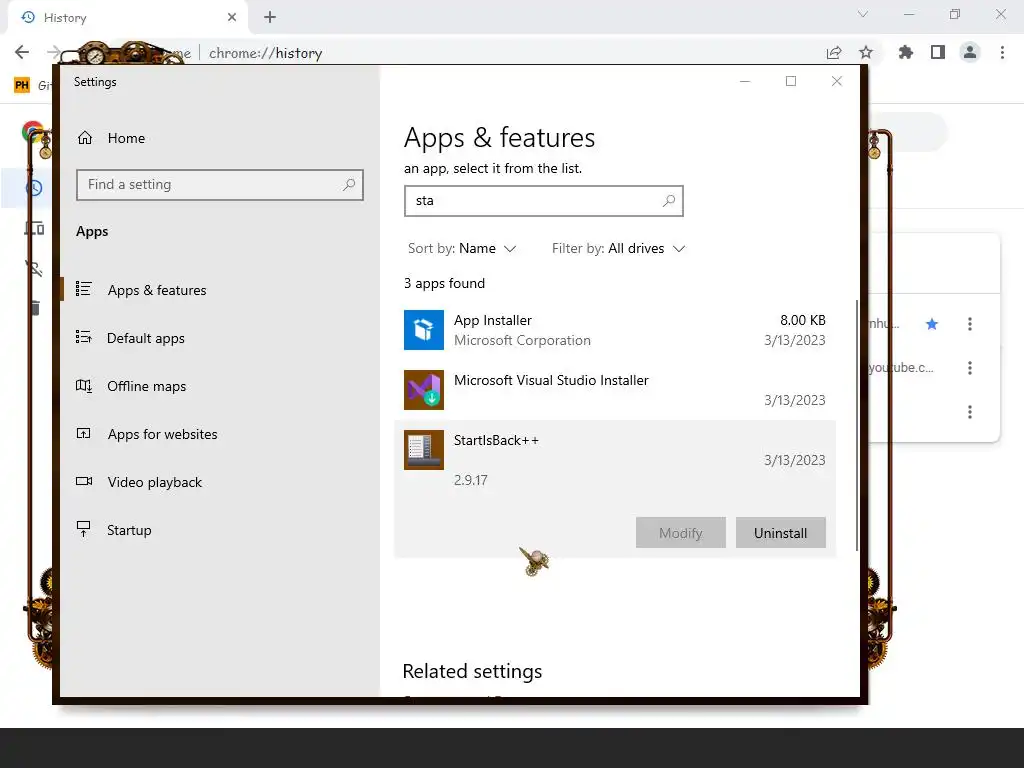Screen dimensions: 1024x768
Task: Open Apps & features section in sidebar
Action: (x=157, y=290)
